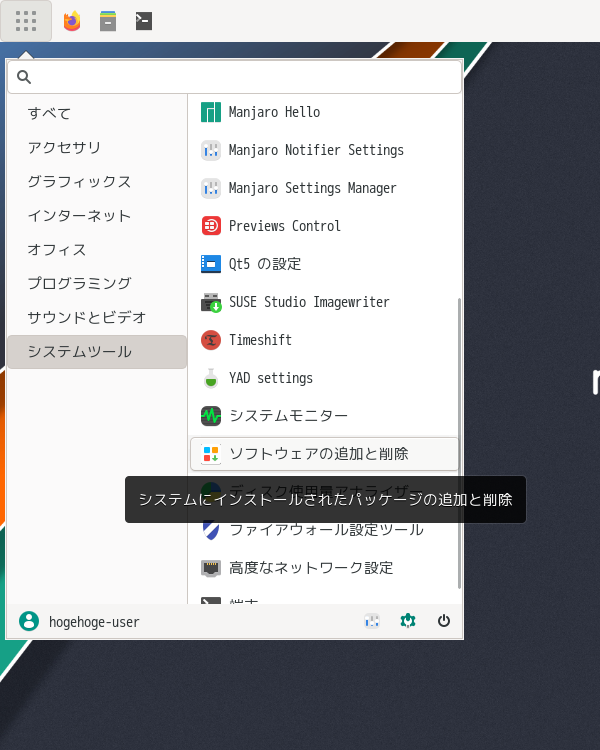The width and height of the screenshot is (600, 750).
Task: Click the green gear icon in footer
Action: [408, 621]
